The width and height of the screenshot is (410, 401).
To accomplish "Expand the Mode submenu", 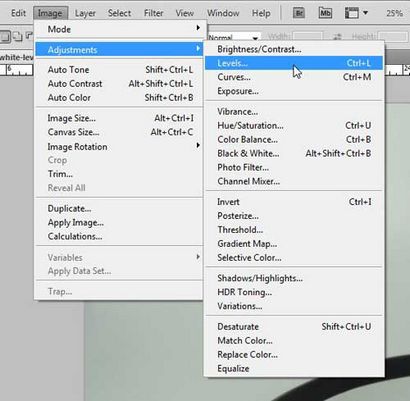I will (119, 29).
